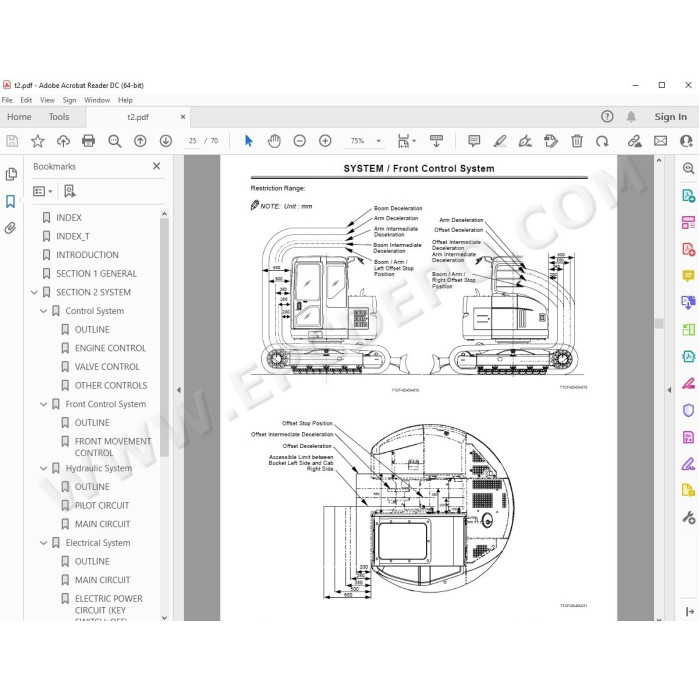Open the Help menu
700x700 pixels.
[x=125, y=100]
